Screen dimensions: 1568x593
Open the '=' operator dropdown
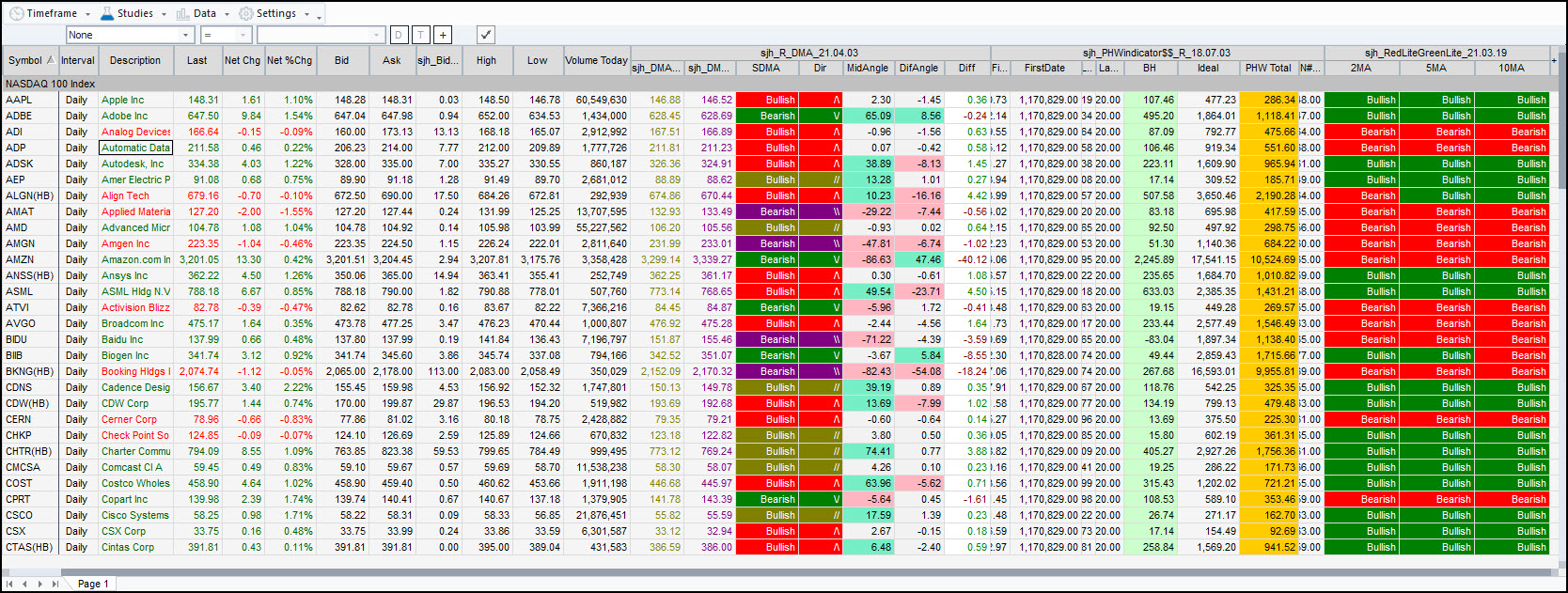click(243, 35)
